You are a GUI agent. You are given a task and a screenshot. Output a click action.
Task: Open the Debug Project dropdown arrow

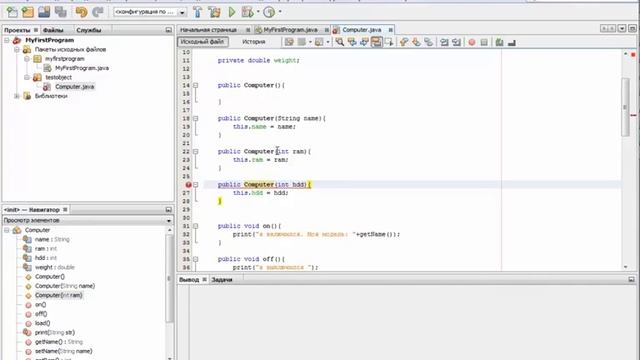pyautogui.click(x=258, y=12)
